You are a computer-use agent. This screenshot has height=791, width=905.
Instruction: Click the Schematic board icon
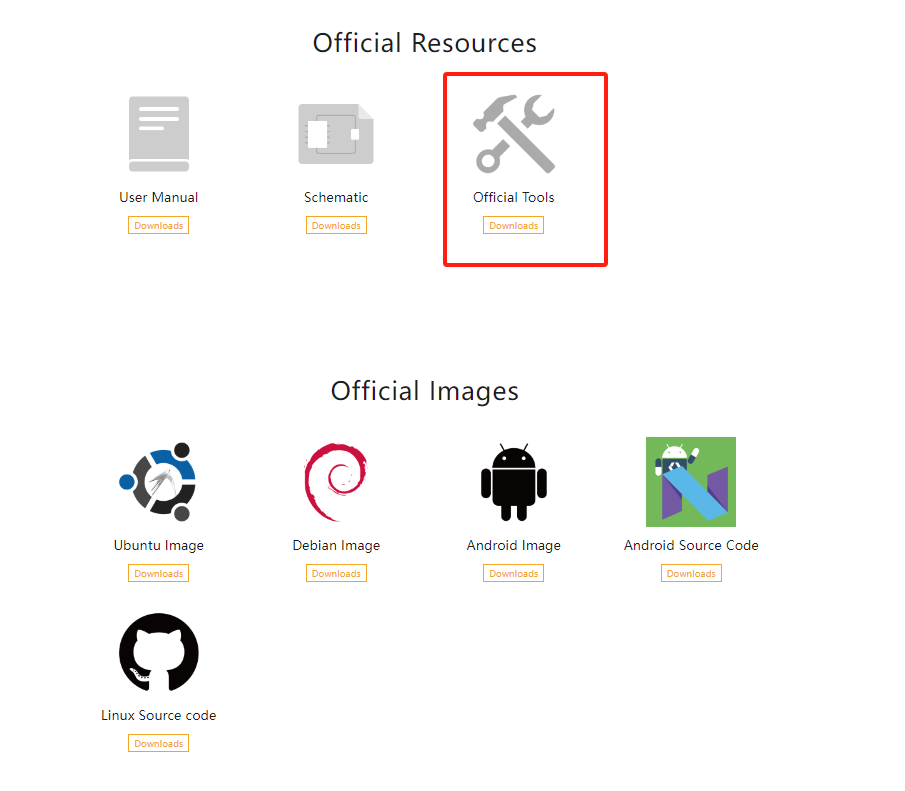click(336, 134)
